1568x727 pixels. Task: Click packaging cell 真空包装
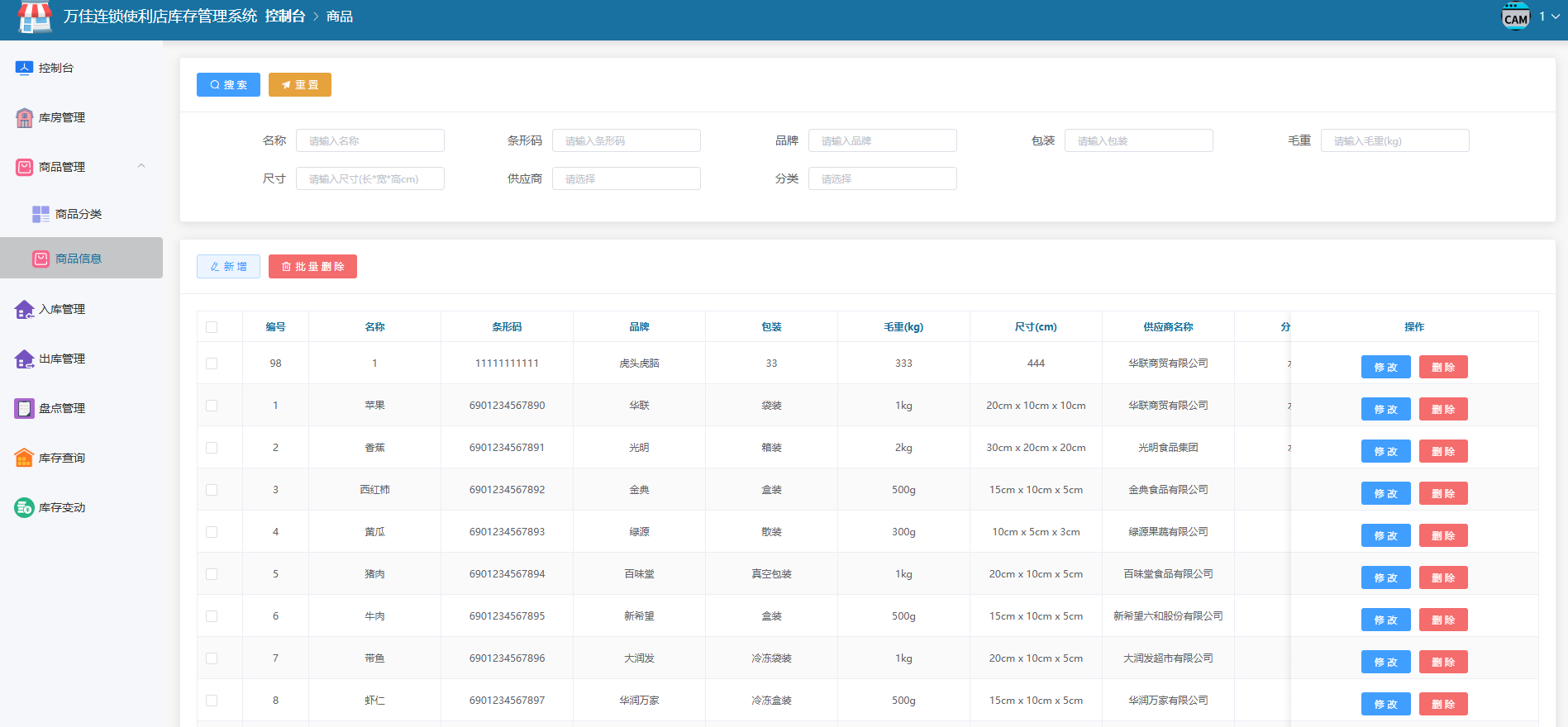(x=771, y=574)
